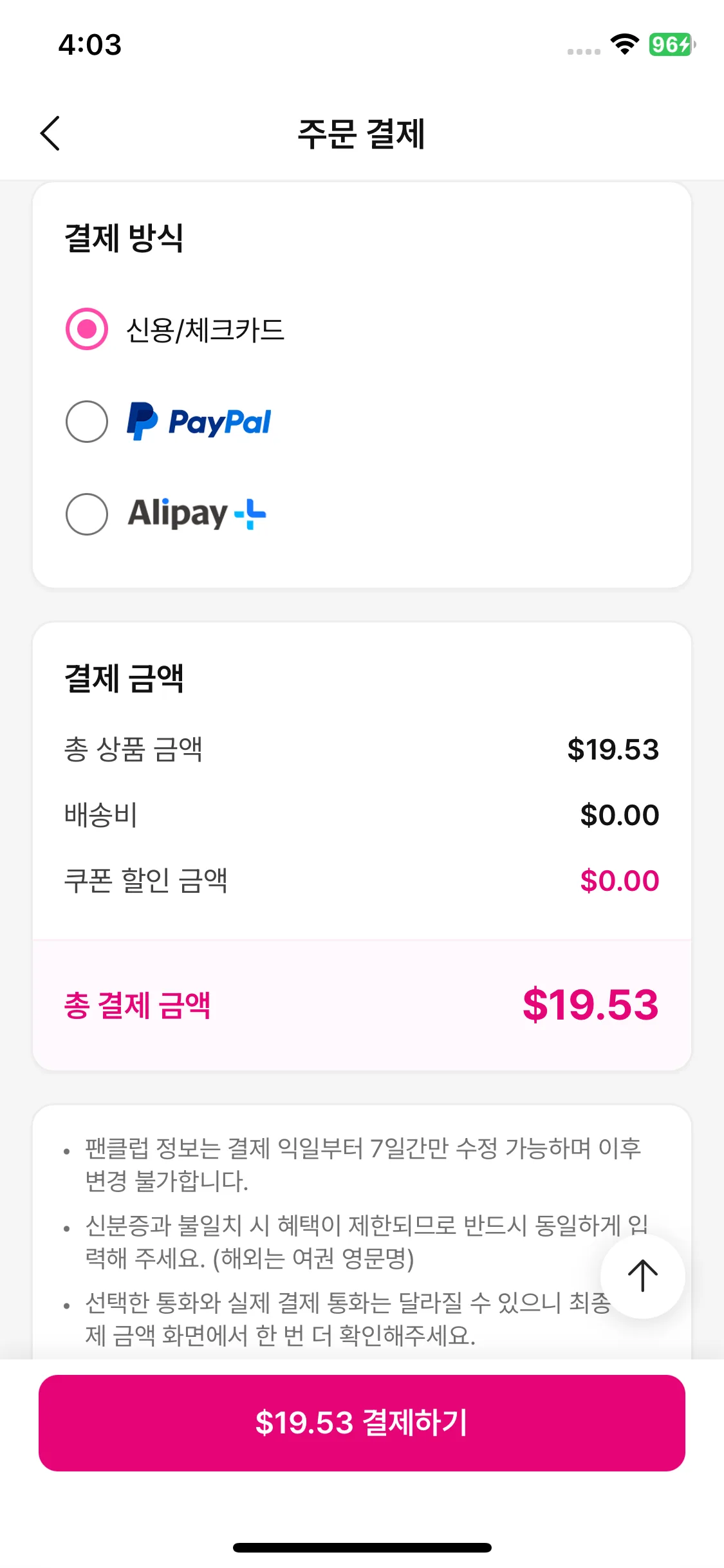Image resolution: width=724 pixels, height=1568 pixels.
Task: Select the 신용/체크카드 radio button
Action: click(x=87, y=330)
